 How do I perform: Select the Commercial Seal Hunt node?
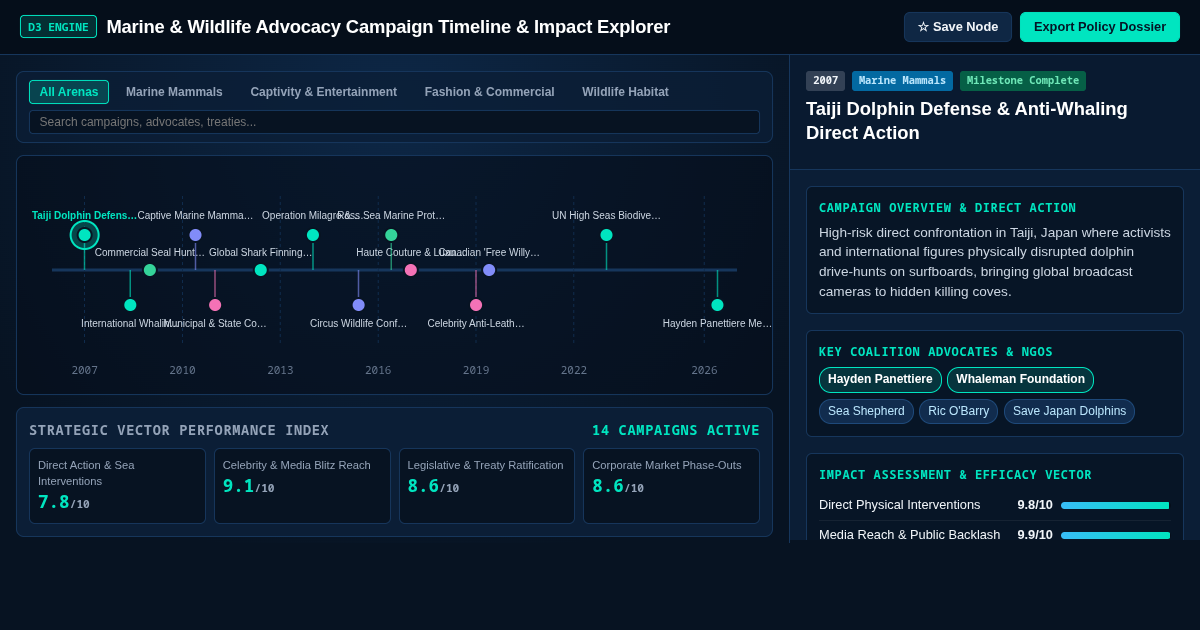[150, 270]
